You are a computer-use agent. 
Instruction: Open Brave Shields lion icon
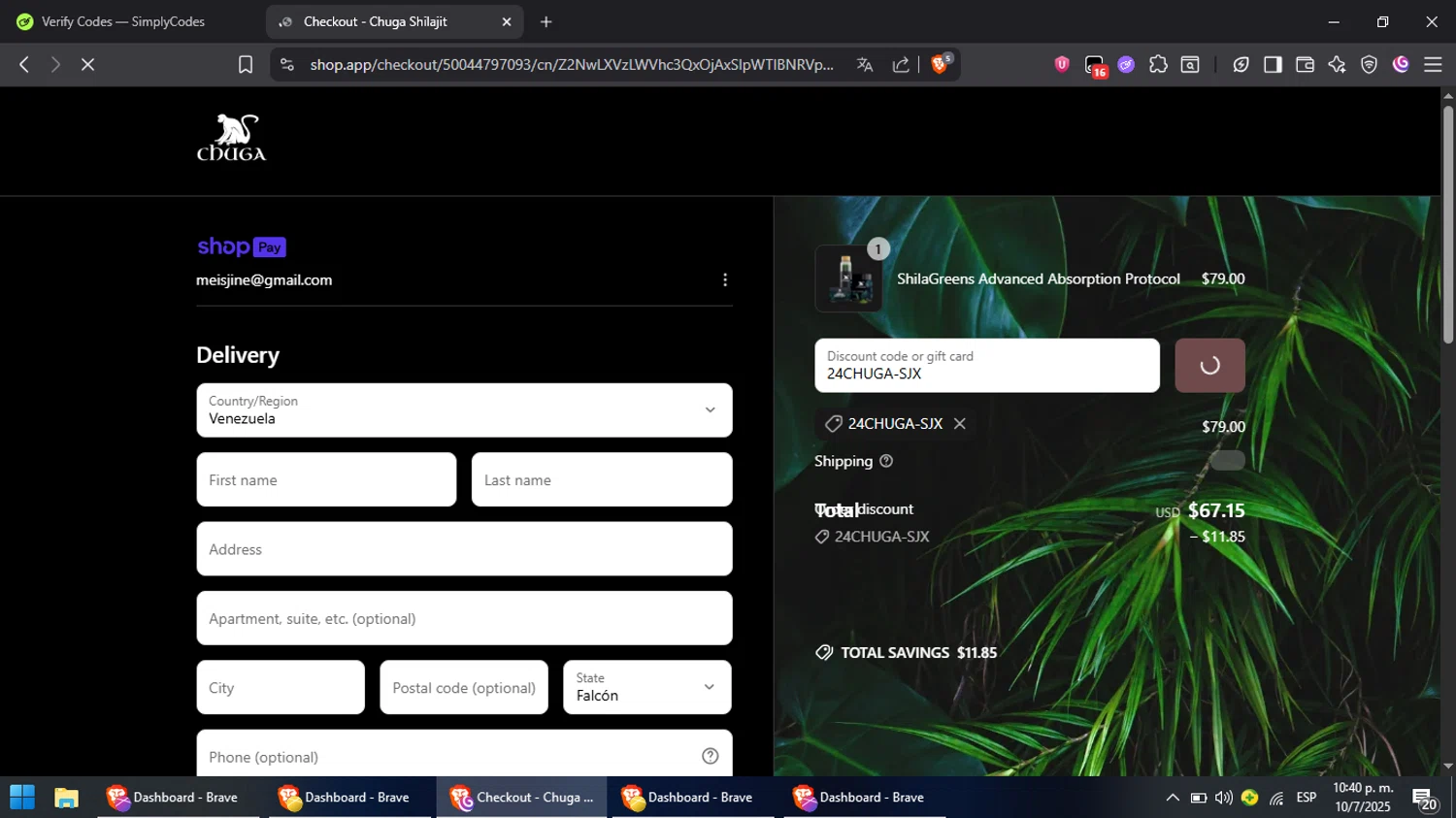[x=941, y=64]
